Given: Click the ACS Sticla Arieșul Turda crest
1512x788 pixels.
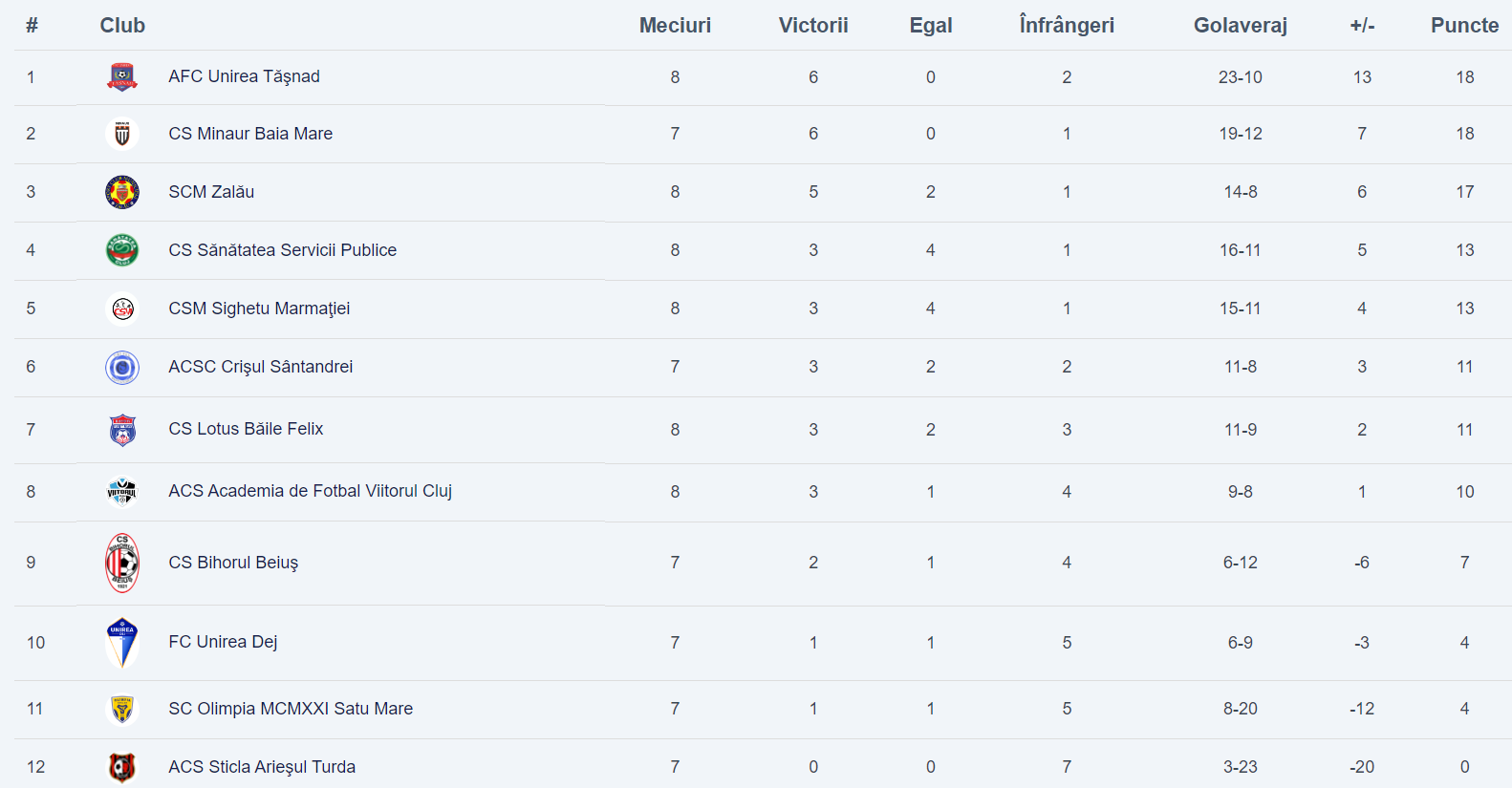Looking at the screenshot, I should click(122, 767).
